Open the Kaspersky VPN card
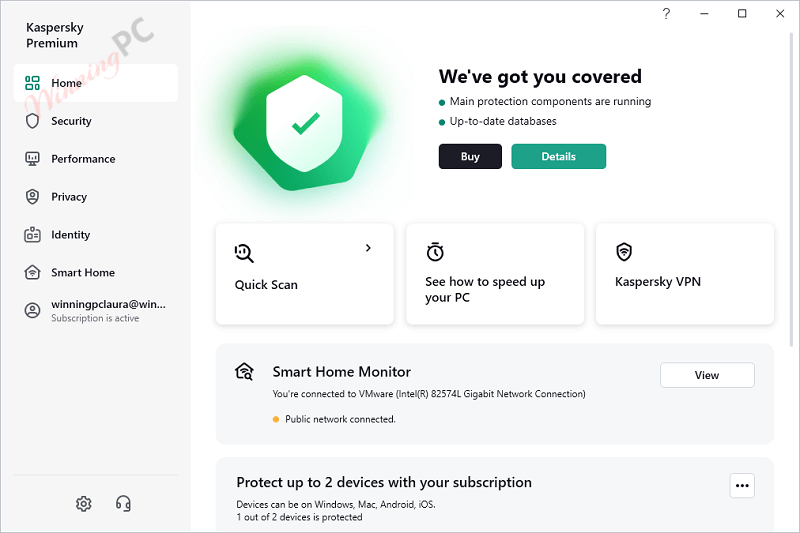This screenshot has height=533, width=800. tap(685, 274)
